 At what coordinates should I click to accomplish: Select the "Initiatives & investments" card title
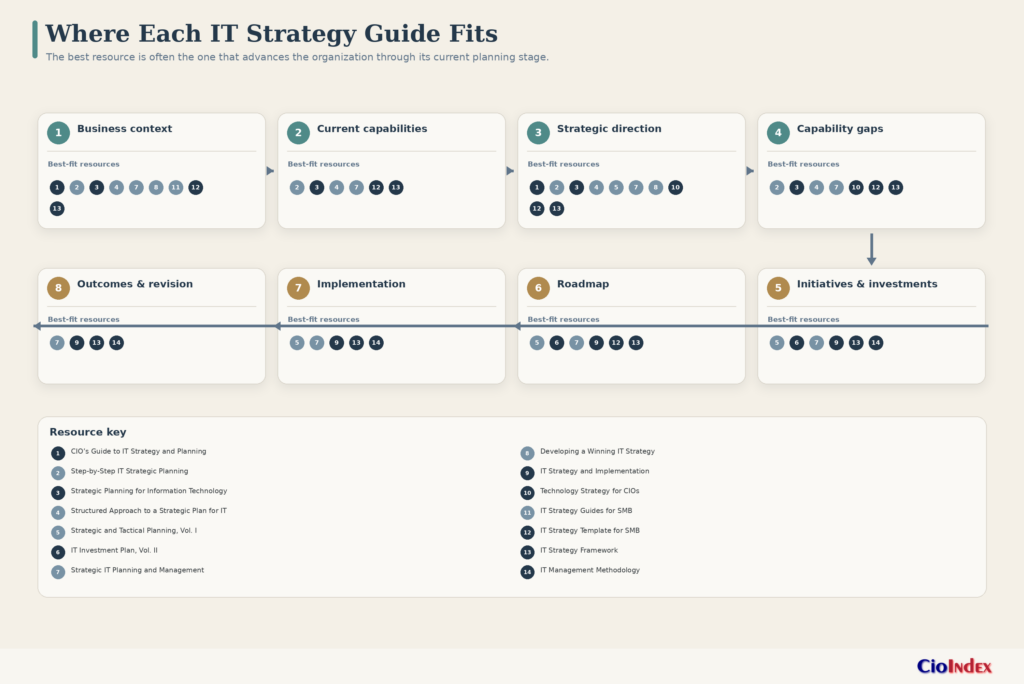pos(867,284)
